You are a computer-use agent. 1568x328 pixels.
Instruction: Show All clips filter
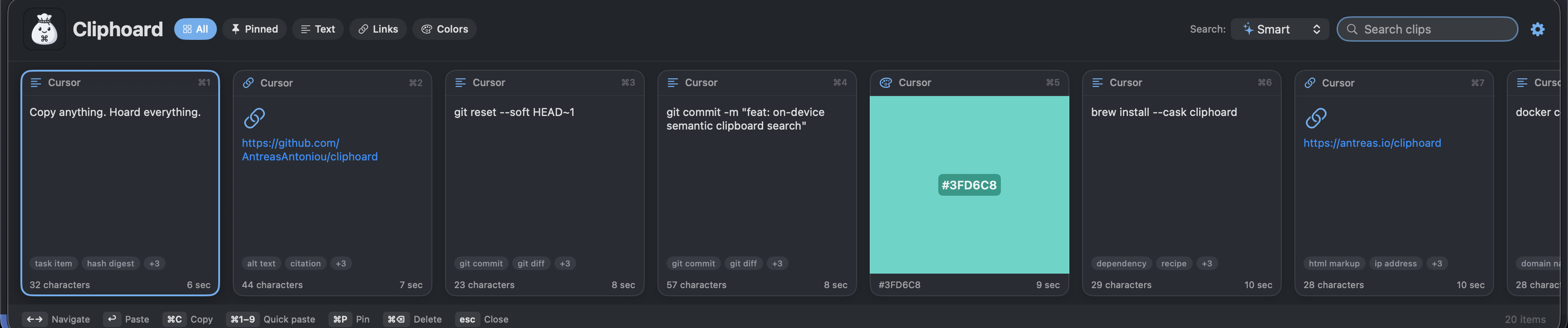tap(196, 29)
